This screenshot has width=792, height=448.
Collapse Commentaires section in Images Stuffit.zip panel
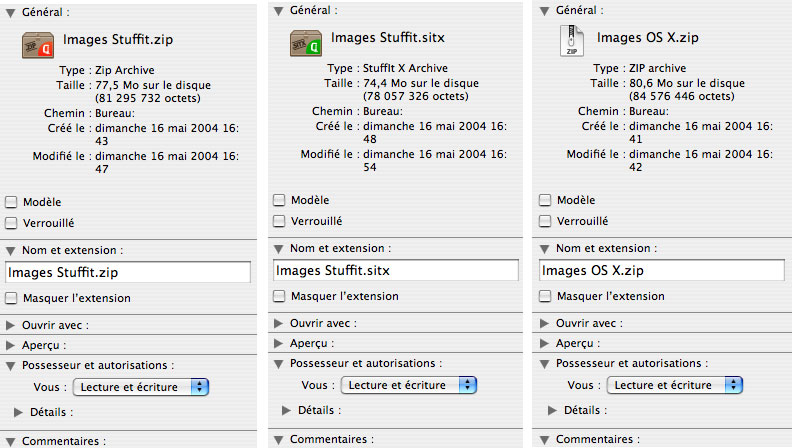click(11, 441)
